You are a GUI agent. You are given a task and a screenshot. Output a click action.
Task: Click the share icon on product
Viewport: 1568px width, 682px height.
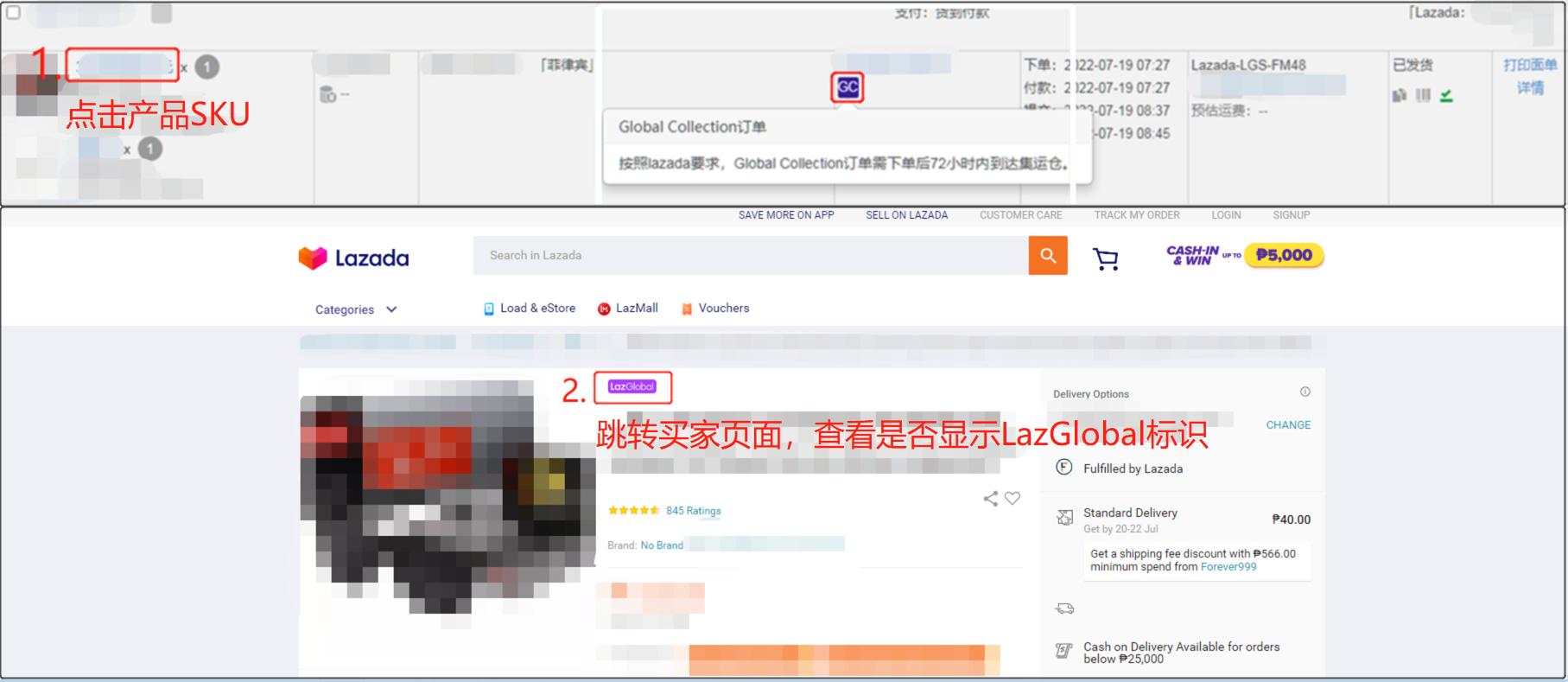pos(991,499)
